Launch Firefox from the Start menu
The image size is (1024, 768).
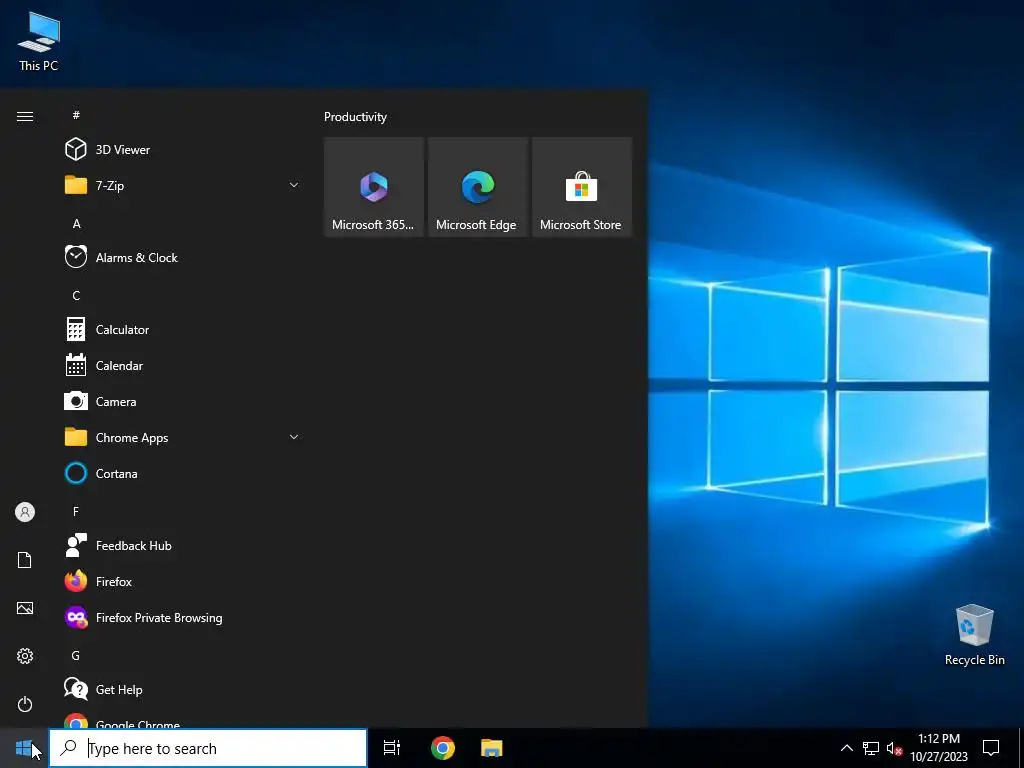[x=183, y=581]
